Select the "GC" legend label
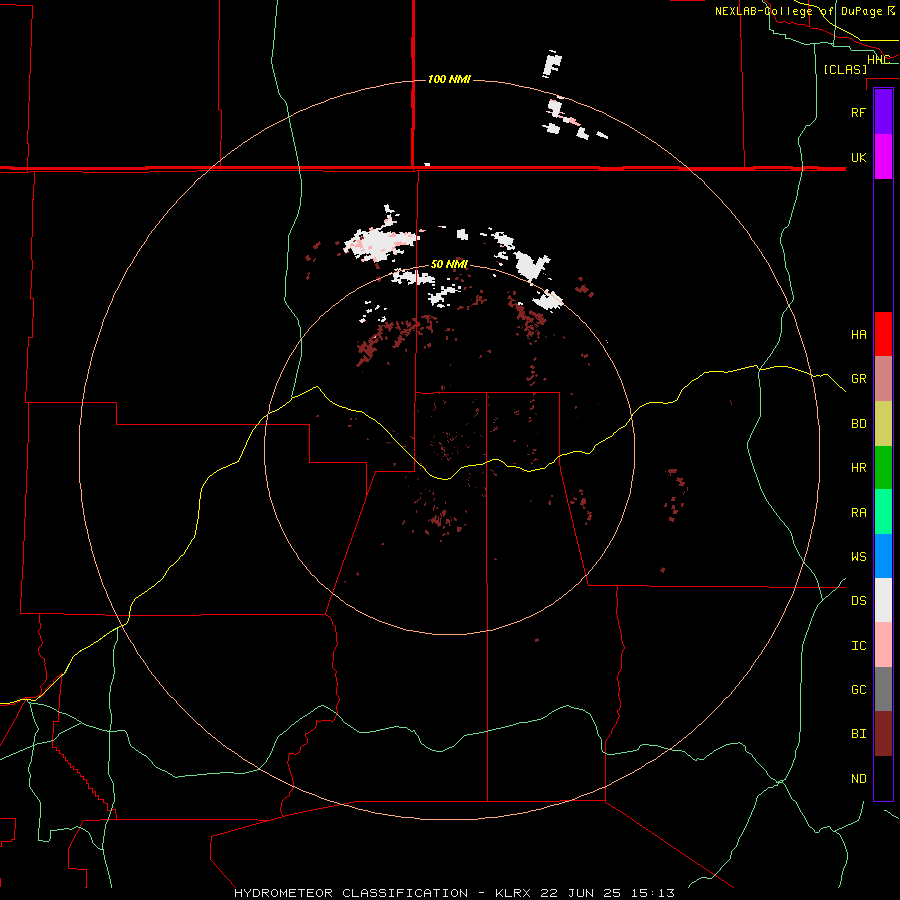The image size is (900, 900). click(858, 689)
